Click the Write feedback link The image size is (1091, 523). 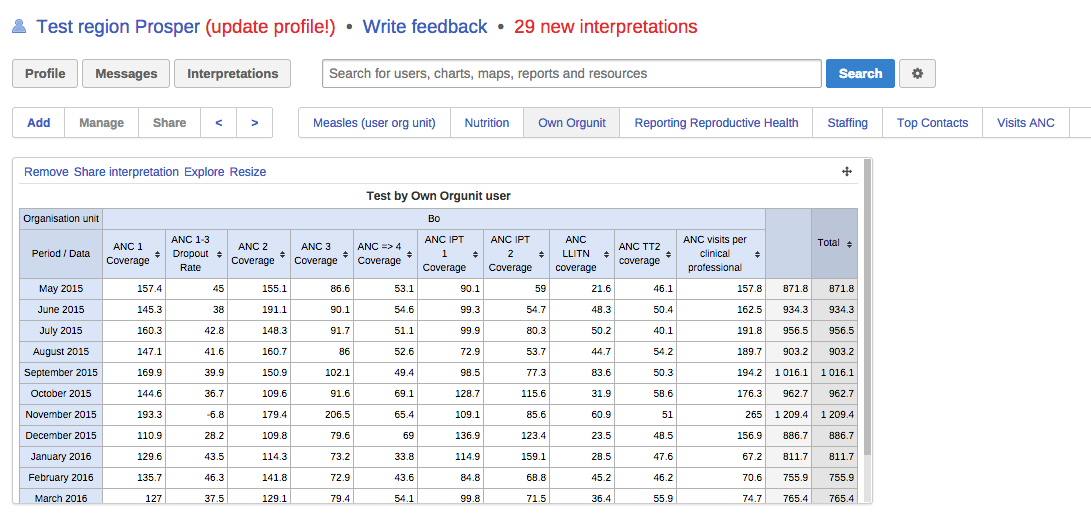click(425, 27)
